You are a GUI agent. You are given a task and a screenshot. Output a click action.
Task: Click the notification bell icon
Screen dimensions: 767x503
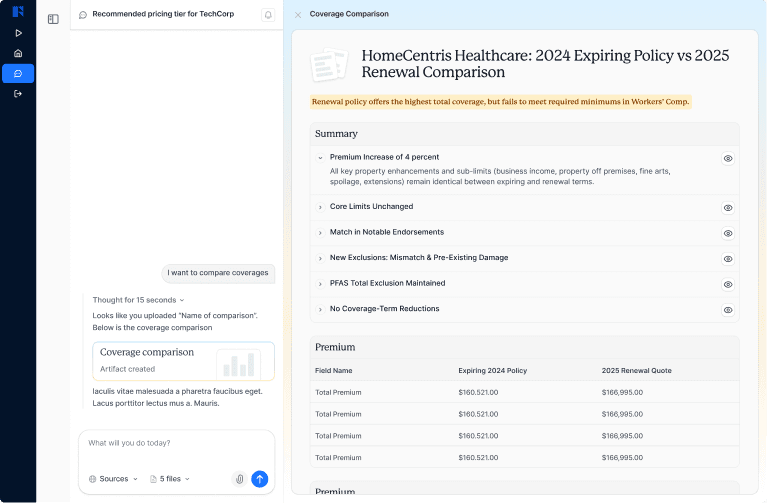tap(268, 15)
